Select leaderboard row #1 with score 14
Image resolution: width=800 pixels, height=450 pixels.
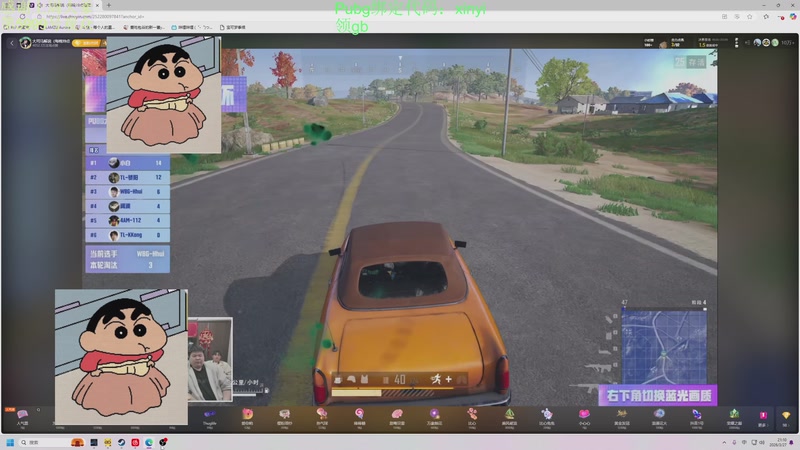pyautogui.click(x=128, y=163)
